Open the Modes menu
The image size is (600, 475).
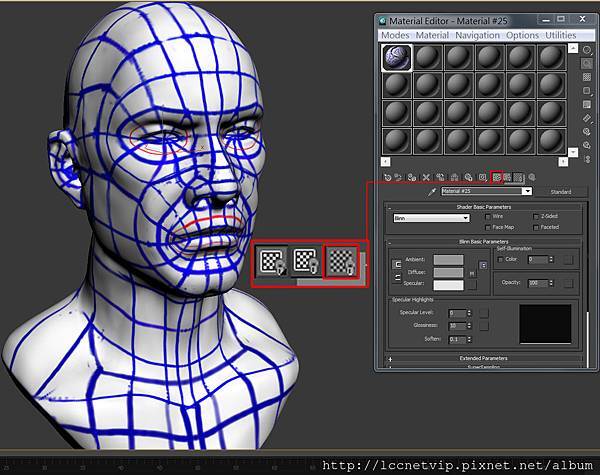click(395, 35)
